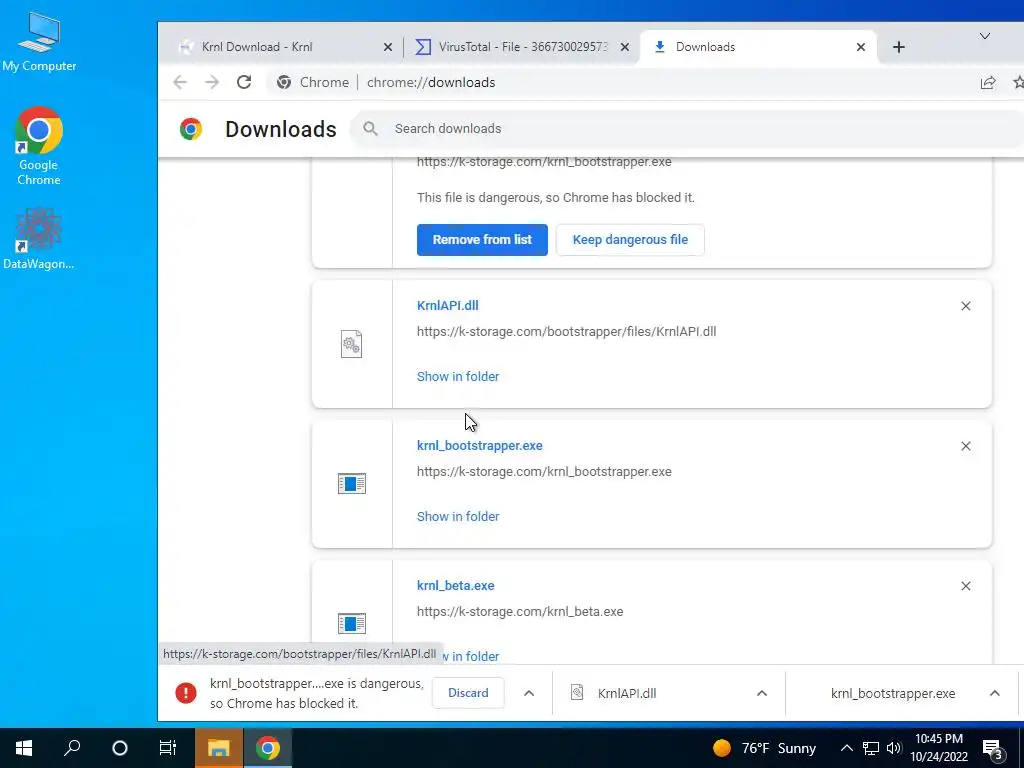The width and height of the screenshot is (1024, 768).
Task: Discard the blocked download in shelf
Action: 468,693
